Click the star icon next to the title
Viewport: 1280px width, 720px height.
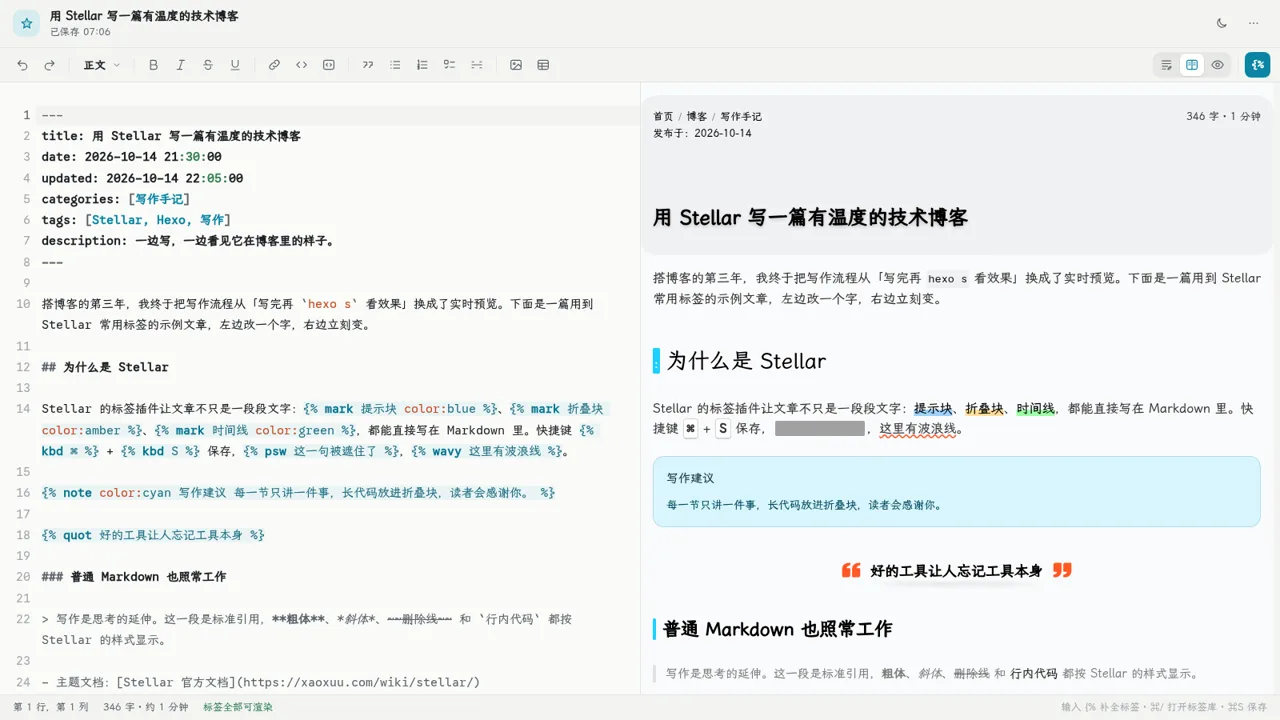click(x=26, y=23)
